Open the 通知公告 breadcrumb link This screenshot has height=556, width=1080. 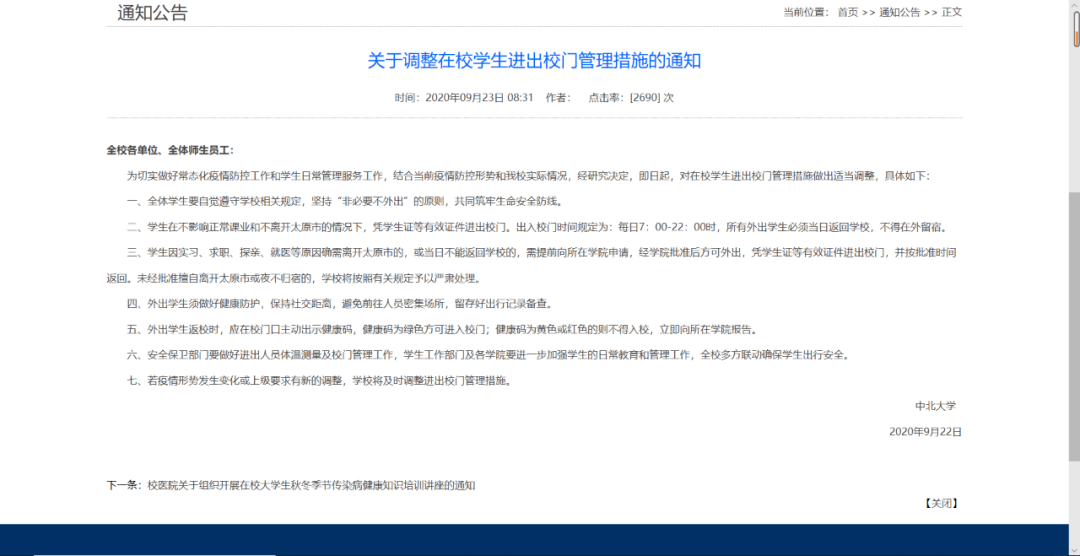(900, 12)
